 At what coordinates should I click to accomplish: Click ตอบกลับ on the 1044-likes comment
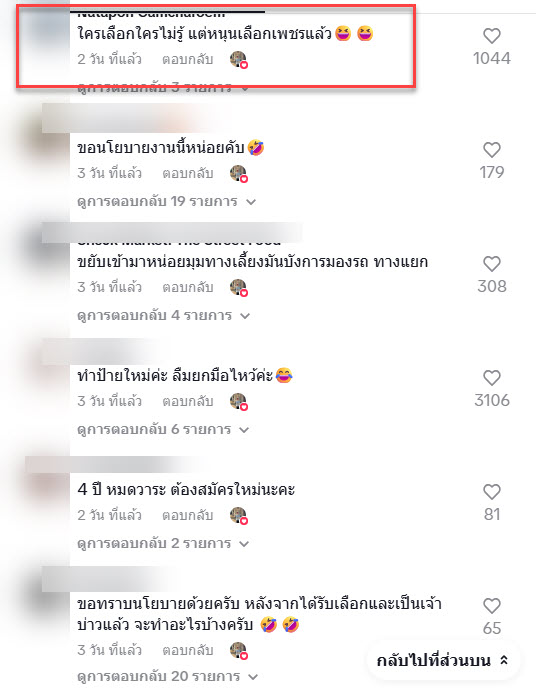click(x=187, y=59)
